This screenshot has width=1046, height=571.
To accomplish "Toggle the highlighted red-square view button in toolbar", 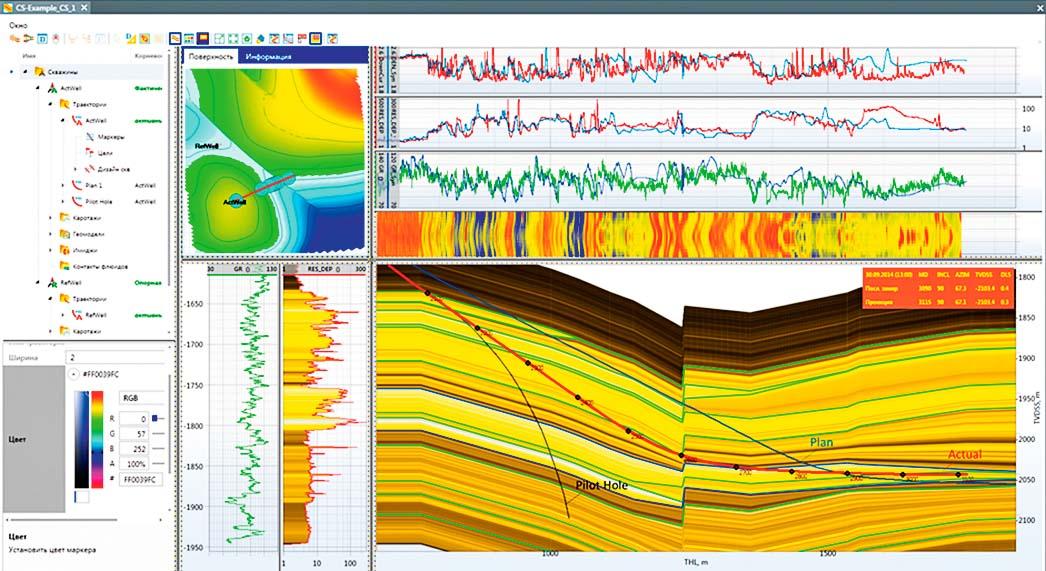I will coord(314,38).
